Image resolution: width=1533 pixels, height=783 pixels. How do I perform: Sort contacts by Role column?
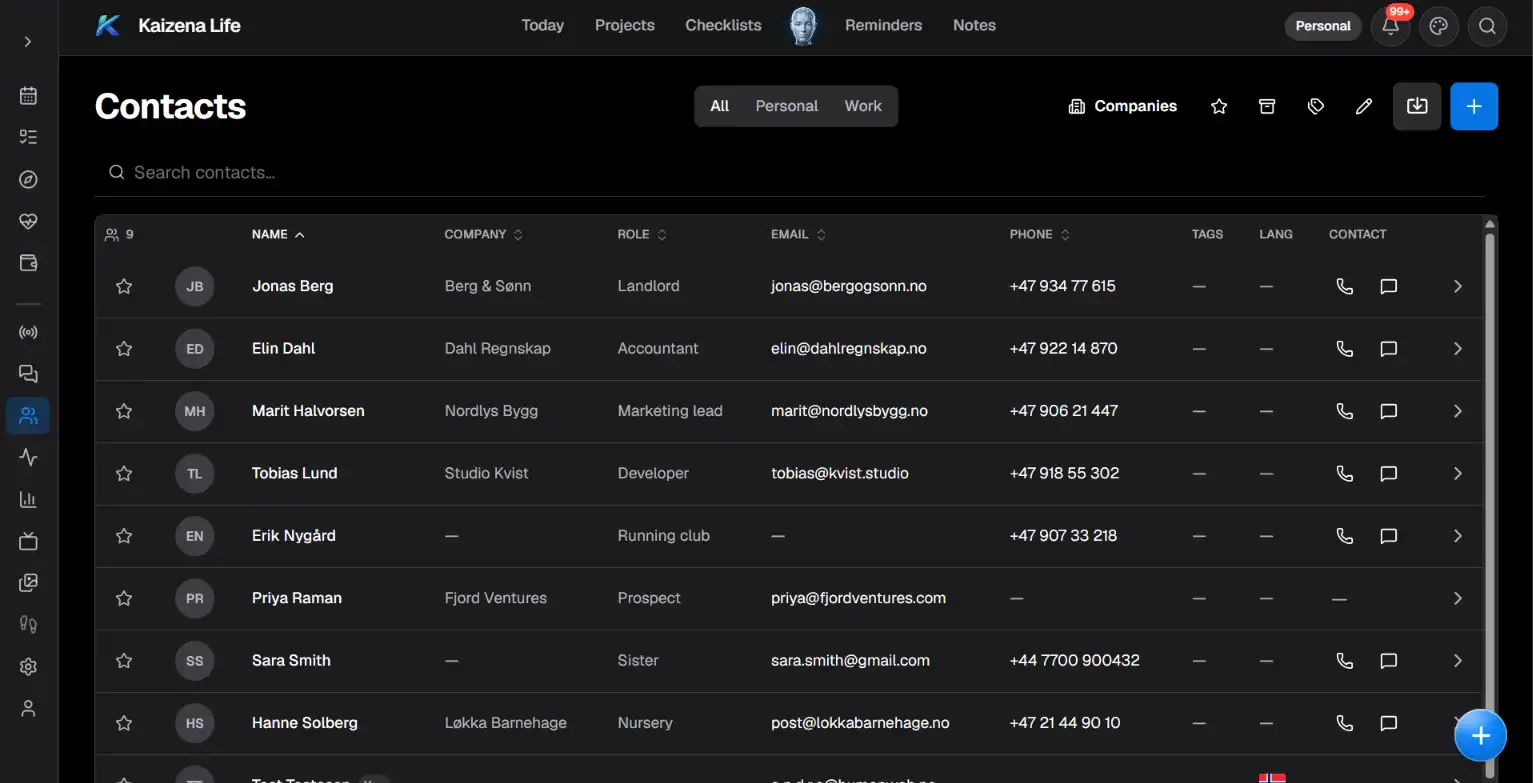click(x=642, y=234)
